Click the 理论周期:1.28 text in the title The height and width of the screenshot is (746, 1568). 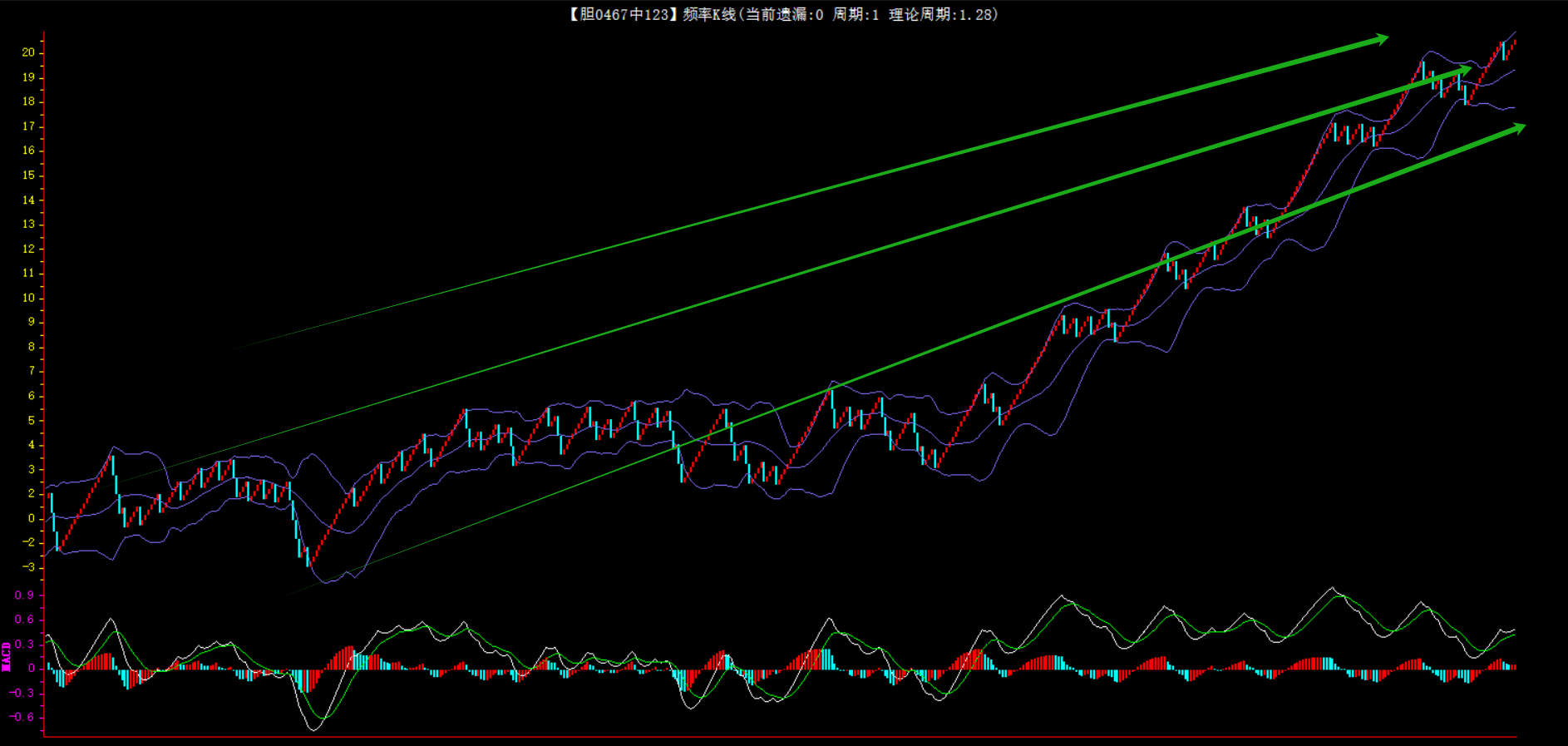pyautogui.click(x=941, y=14)
